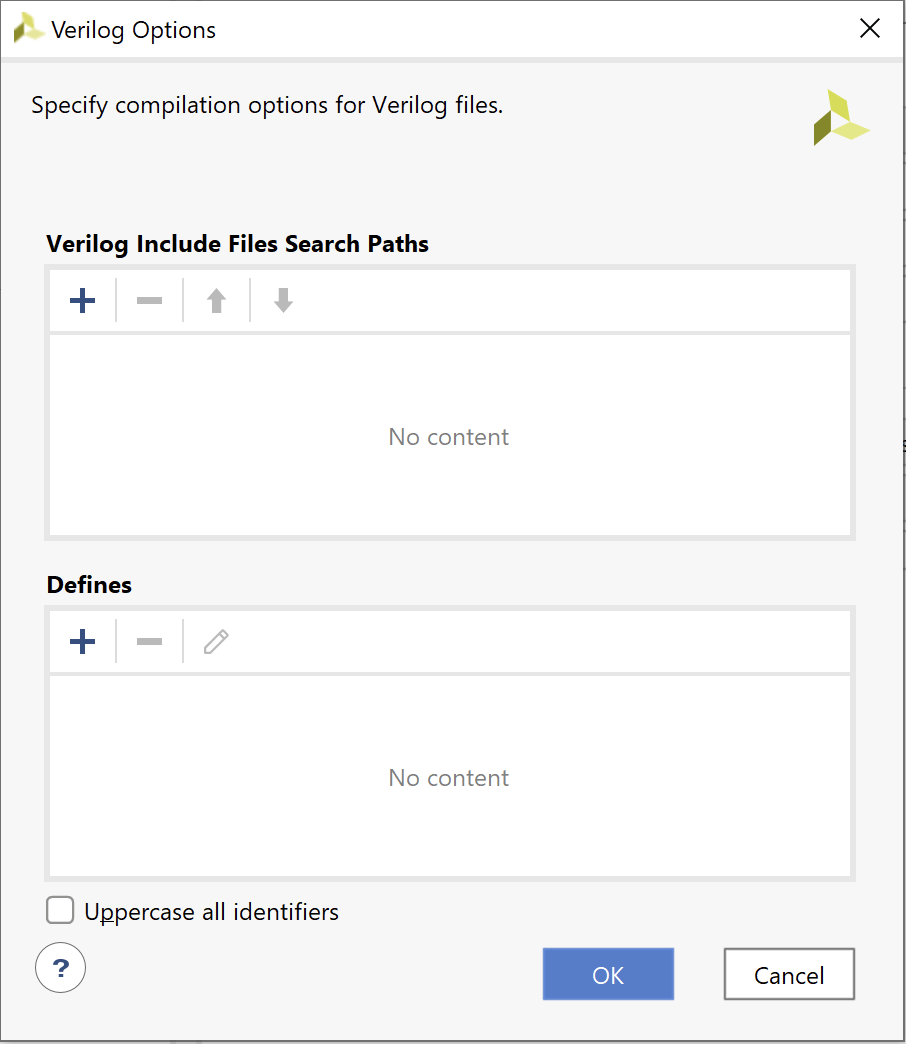The height and width of the screenshot is (1044, 906).
Task: Click inside the empty Defines list
Action: point(449,778)
